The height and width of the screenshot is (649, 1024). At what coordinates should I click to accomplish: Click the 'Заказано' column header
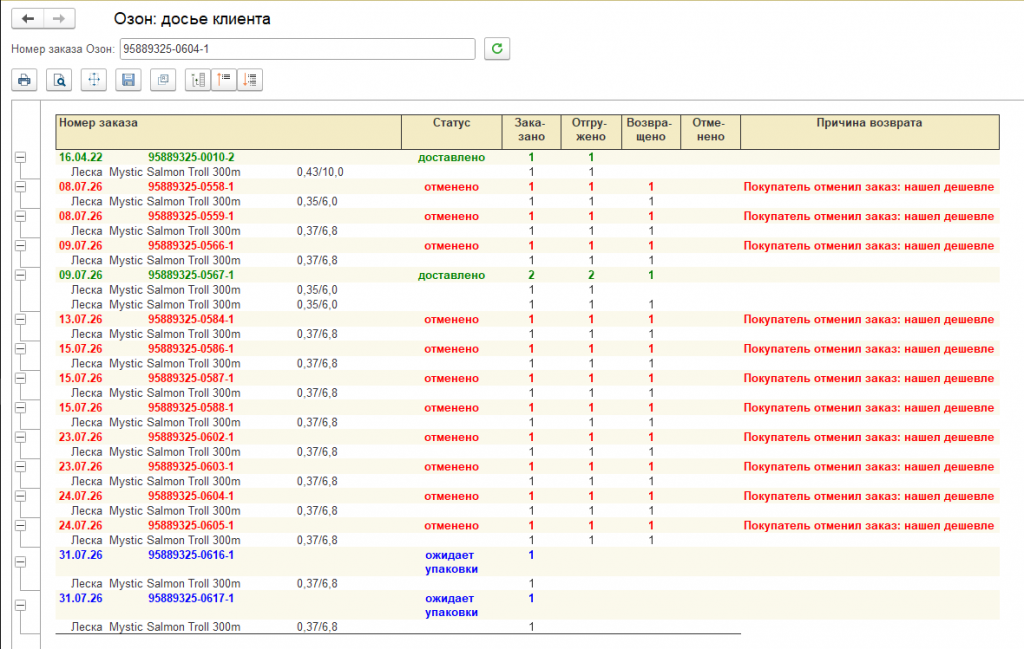pyautogui.click(x=531, y=132)
